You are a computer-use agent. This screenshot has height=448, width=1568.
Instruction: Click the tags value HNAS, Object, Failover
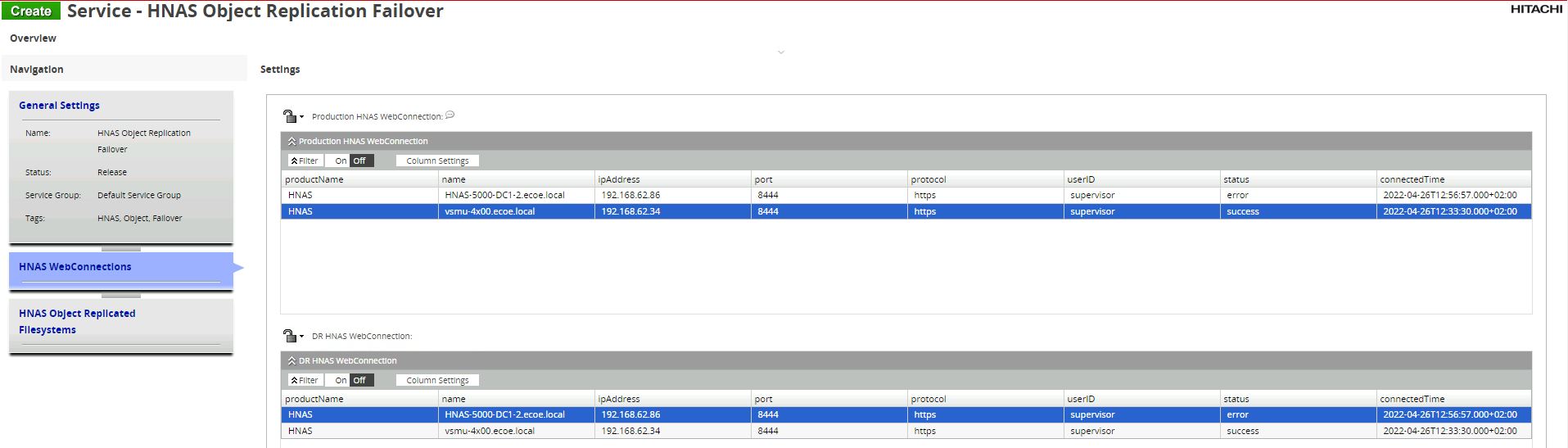[140, 218]
